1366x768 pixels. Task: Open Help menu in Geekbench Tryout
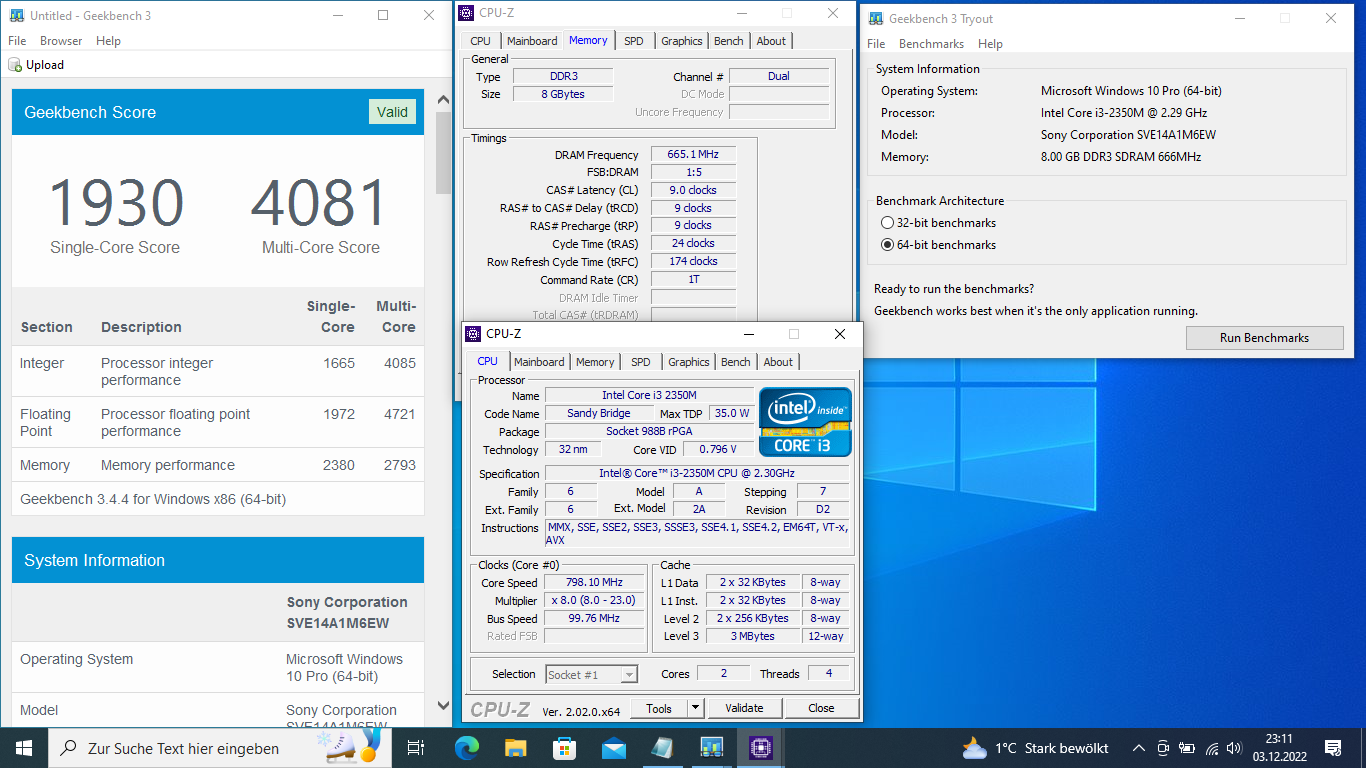pyautogui.click(x=990, y=44)
